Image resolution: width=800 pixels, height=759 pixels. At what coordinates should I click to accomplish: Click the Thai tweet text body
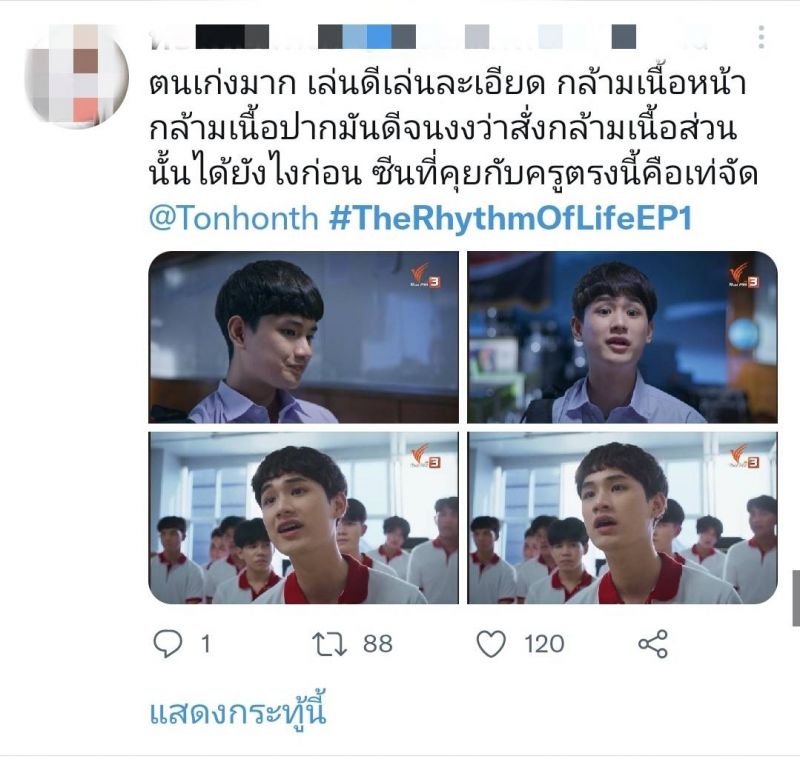coord(453,129)
